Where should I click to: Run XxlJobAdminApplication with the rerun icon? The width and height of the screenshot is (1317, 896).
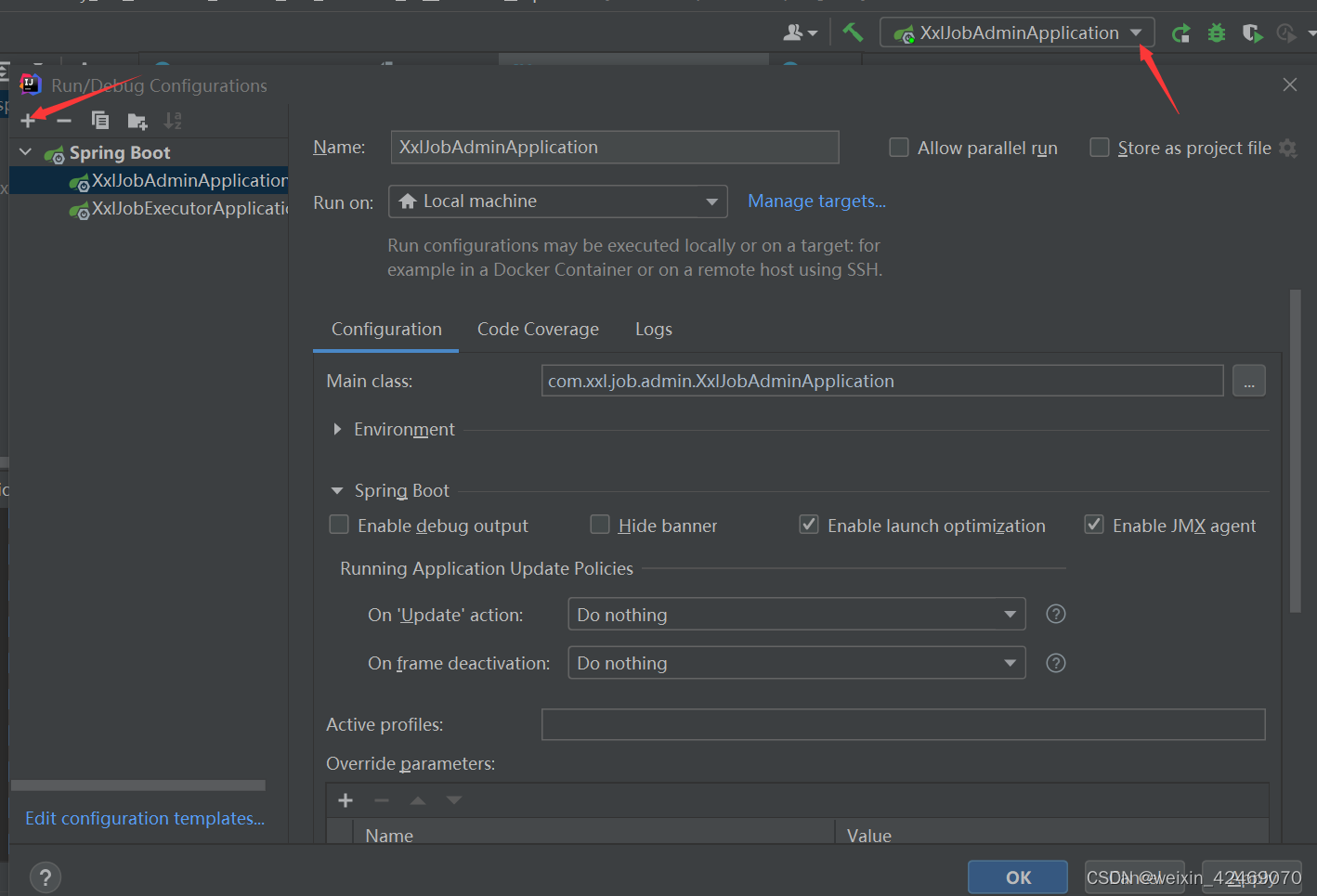[1180, 33]
